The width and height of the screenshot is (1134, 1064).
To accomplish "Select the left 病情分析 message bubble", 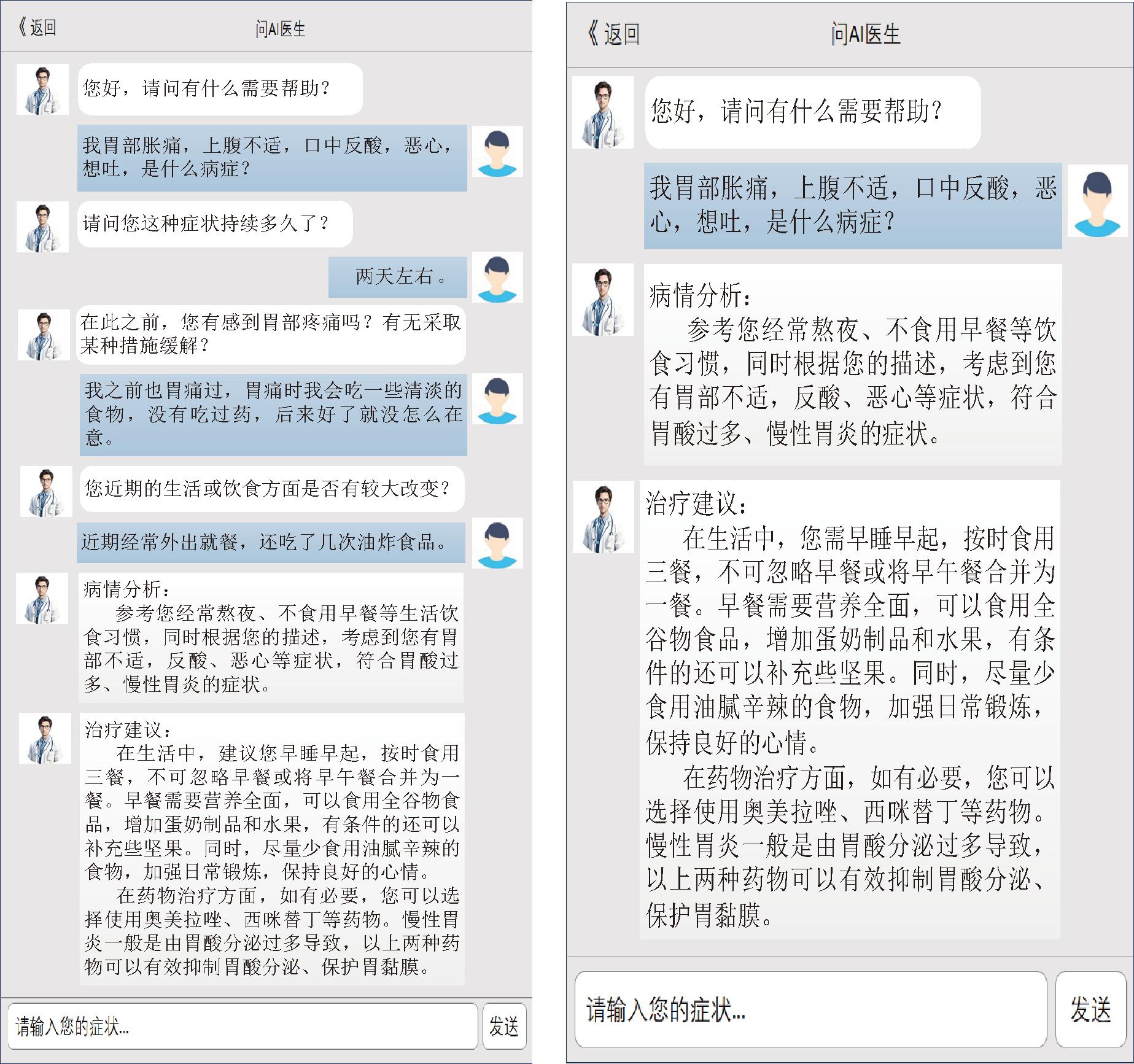I will point(271,637).
